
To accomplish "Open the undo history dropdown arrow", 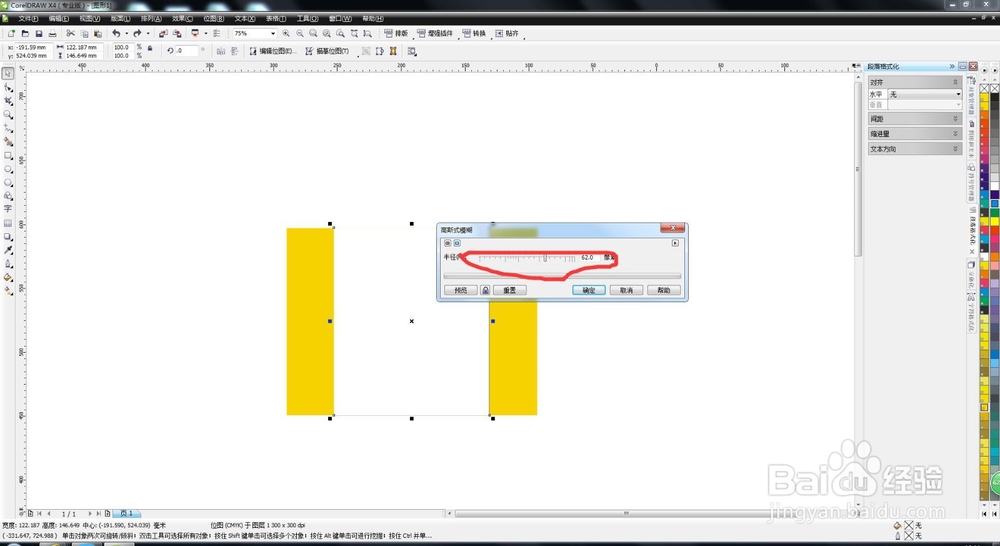I will pos(126,33).
